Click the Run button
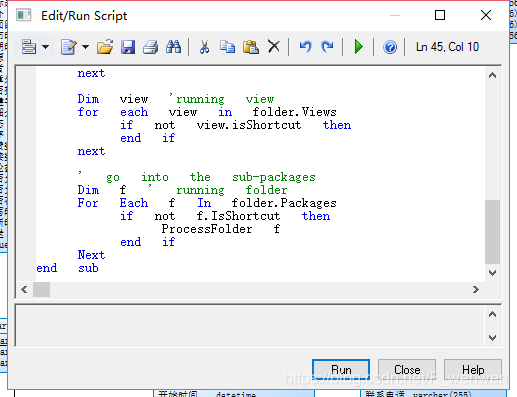Viewport: 517px width, 397px height. [341, 370]
